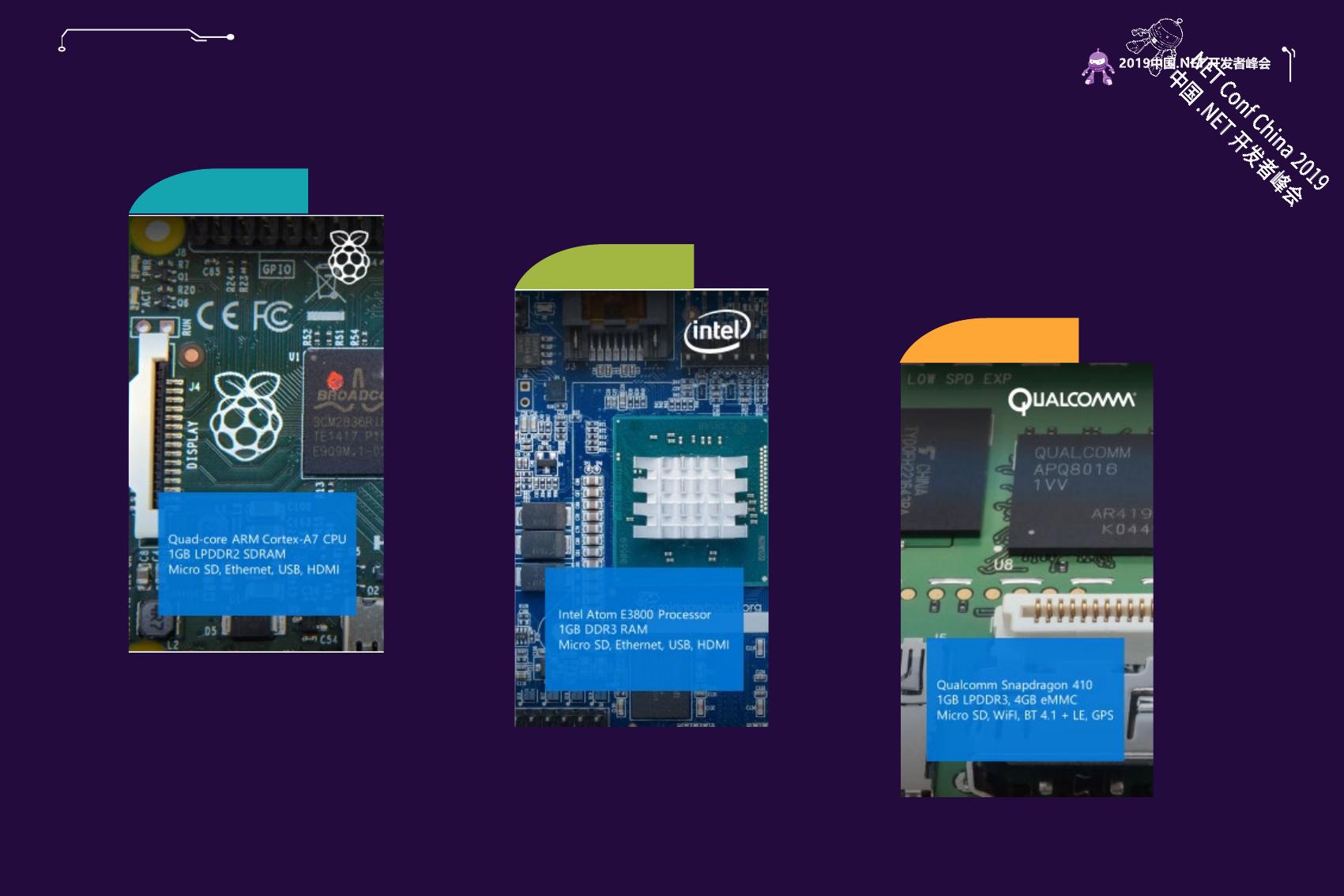
Task: Click the "LOW SPD EXP" label on the Qualcomm board
Action: [x=958, y=378]
